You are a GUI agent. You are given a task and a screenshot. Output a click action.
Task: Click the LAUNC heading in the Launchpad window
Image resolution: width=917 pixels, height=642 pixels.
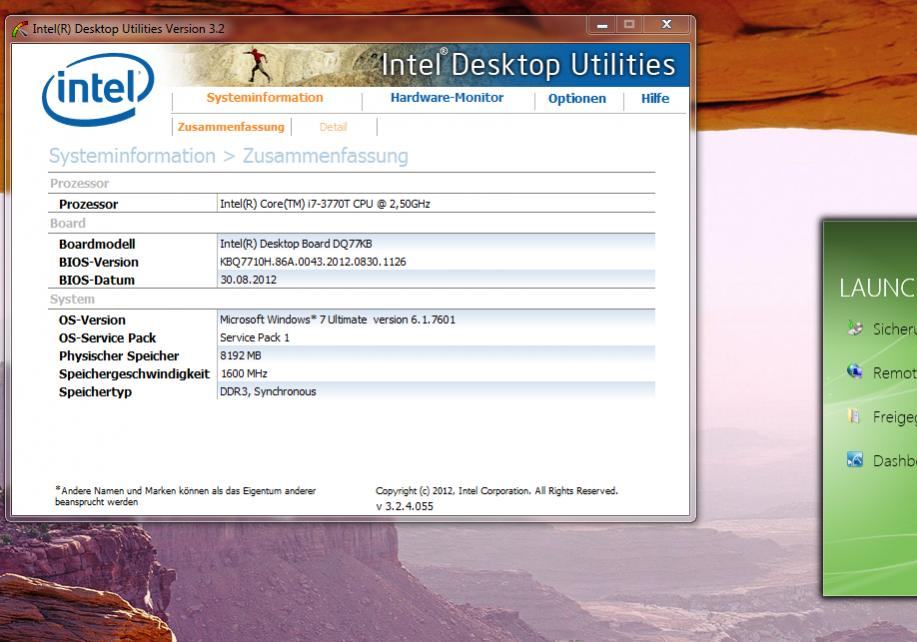(x=877, y=288)
